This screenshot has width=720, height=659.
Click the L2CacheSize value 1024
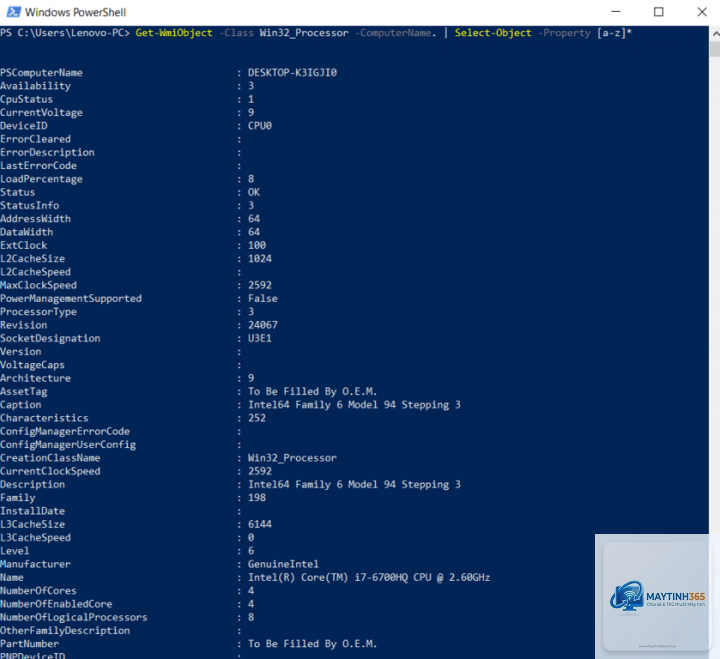tap(260, 259)
